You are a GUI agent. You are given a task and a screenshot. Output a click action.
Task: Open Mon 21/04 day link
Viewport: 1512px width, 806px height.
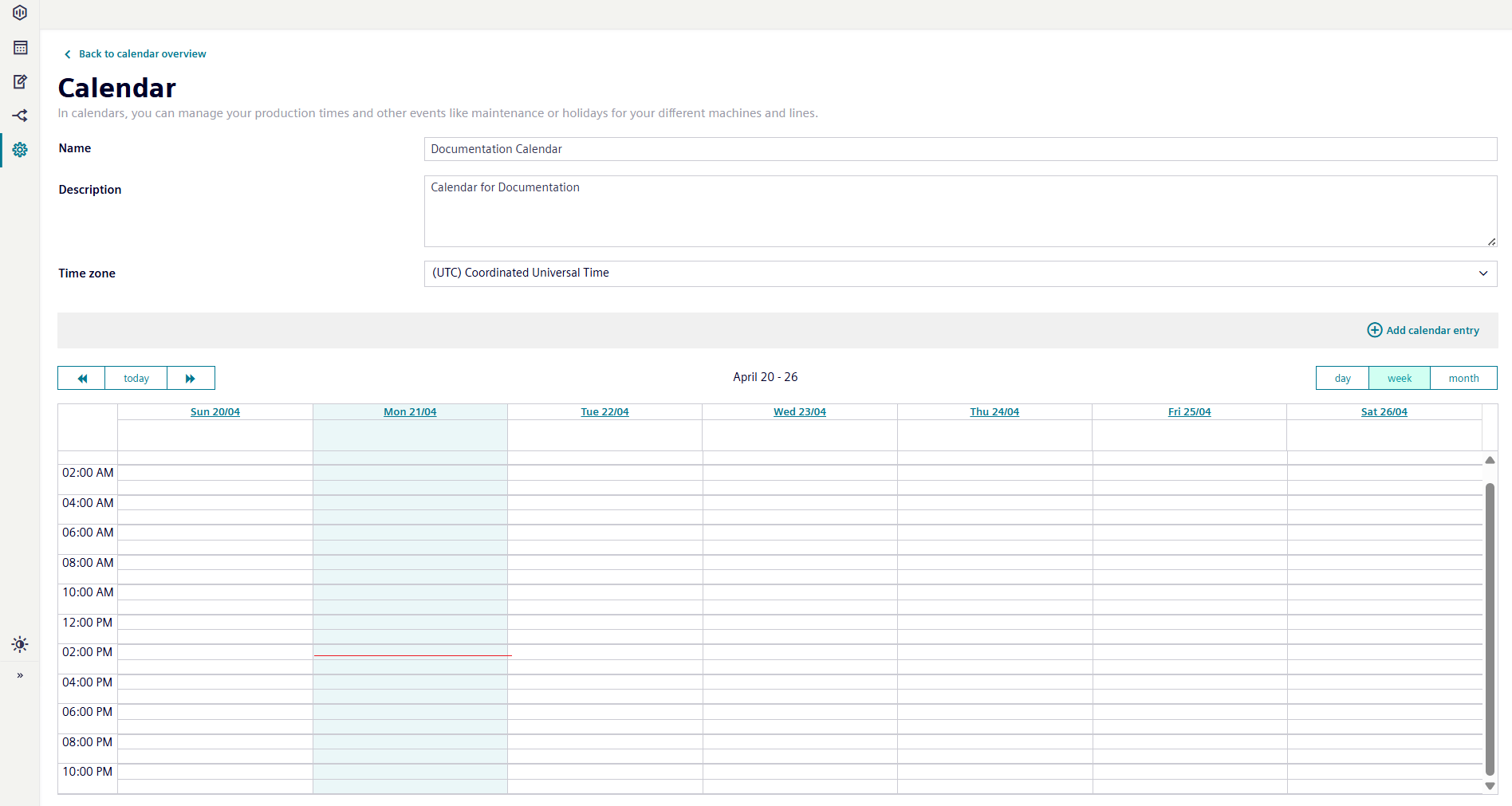click(x=410, y=412)
